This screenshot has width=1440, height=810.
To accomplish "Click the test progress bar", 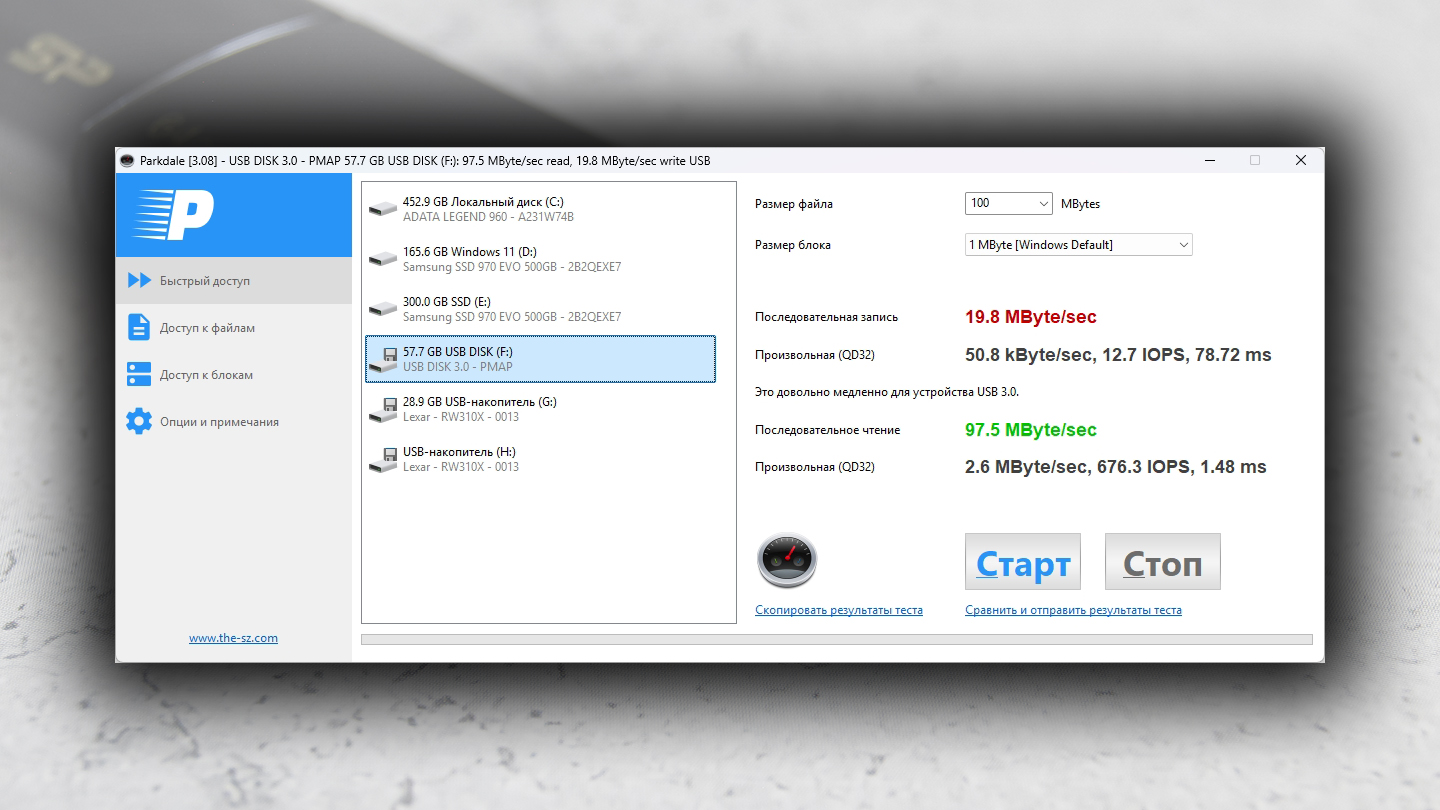I will pos(836,639).
